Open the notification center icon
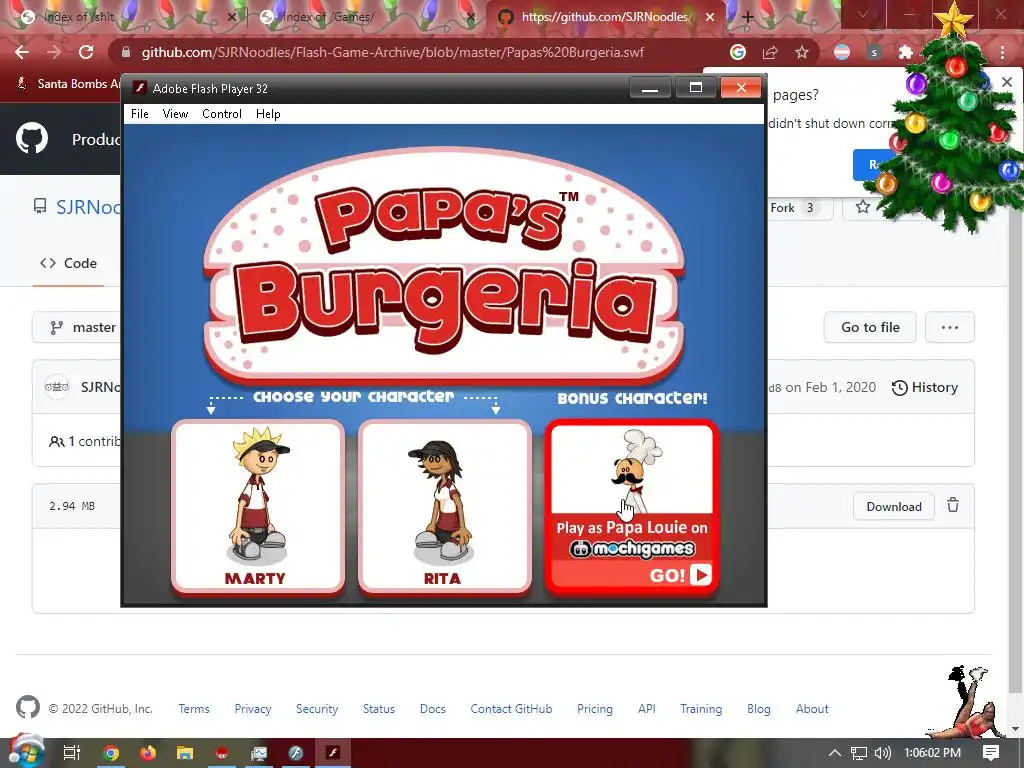Screen dimensions: 1024x768 991,752
